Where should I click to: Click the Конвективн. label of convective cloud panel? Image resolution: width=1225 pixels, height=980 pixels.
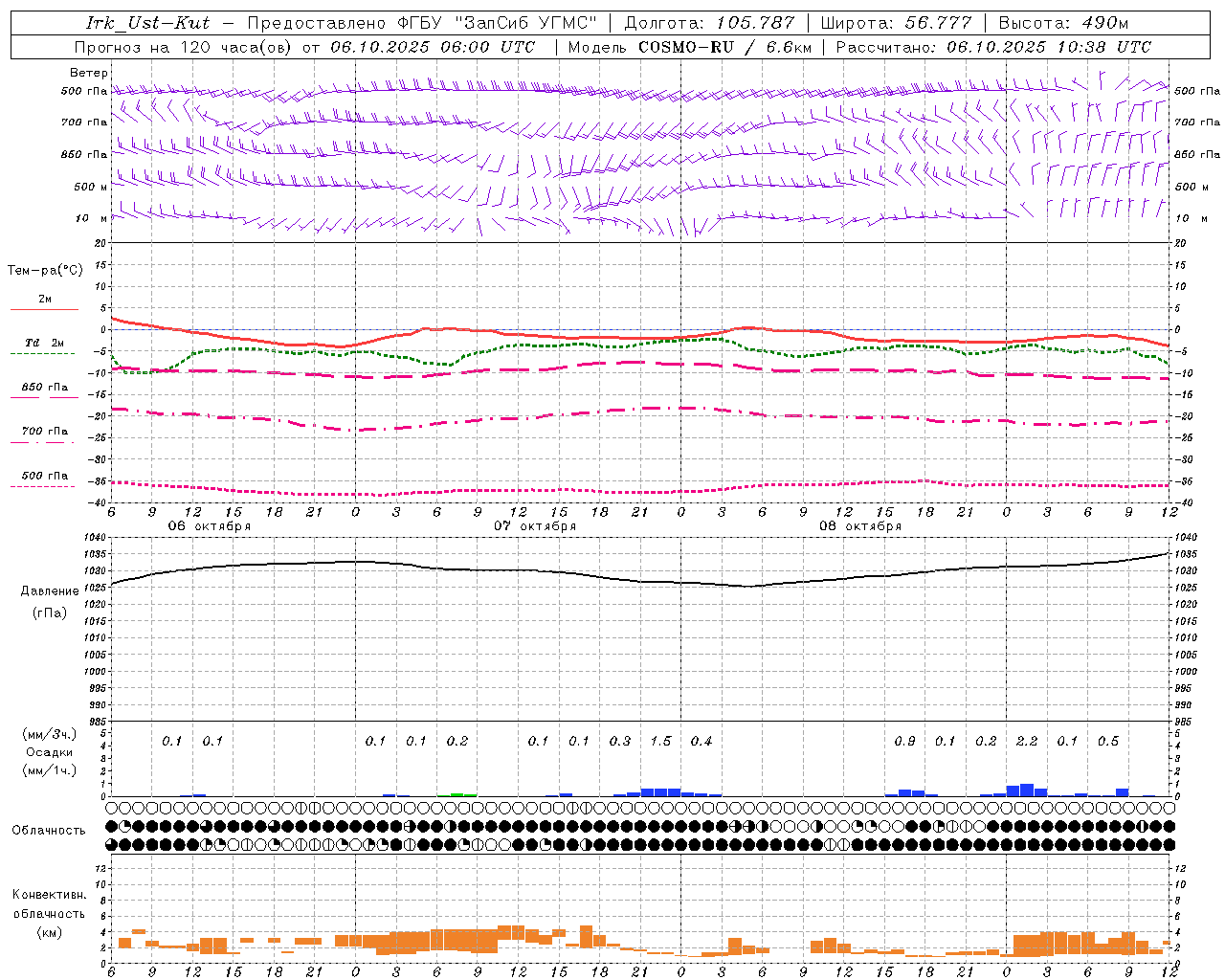point(49,895)
